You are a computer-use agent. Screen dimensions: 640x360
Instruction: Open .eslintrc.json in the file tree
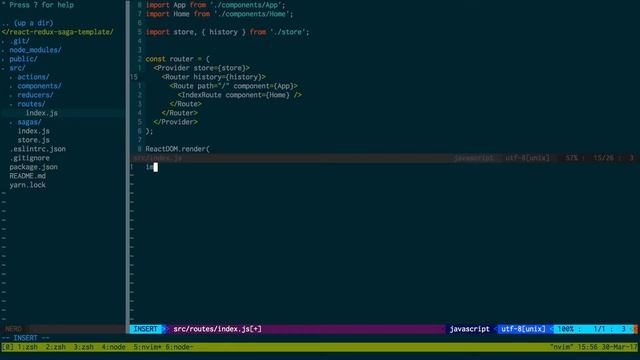click(x=38, y=149)
